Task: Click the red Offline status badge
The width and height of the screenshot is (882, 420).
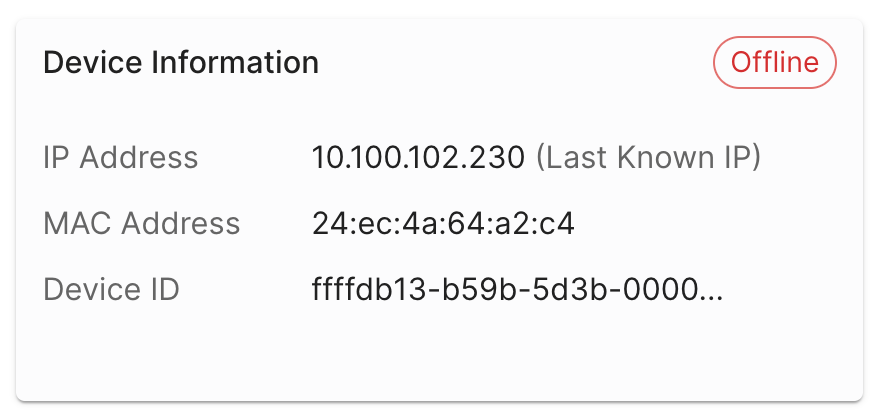Action: click(774, 63)
